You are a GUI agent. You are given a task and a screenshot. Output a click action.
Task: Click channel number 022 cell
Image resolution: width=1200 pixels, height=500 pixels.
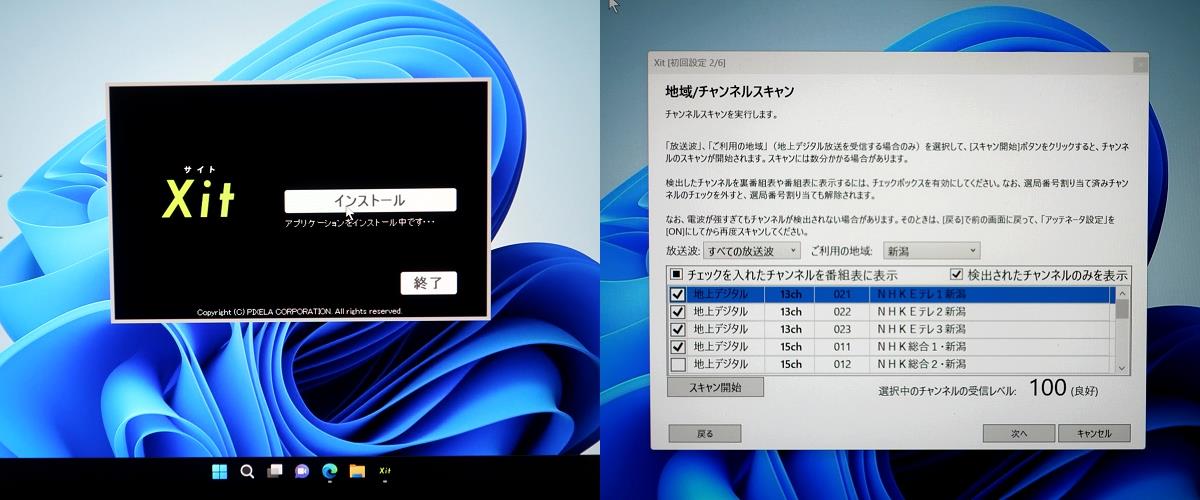pyautogui.click(x=841, y=312)
